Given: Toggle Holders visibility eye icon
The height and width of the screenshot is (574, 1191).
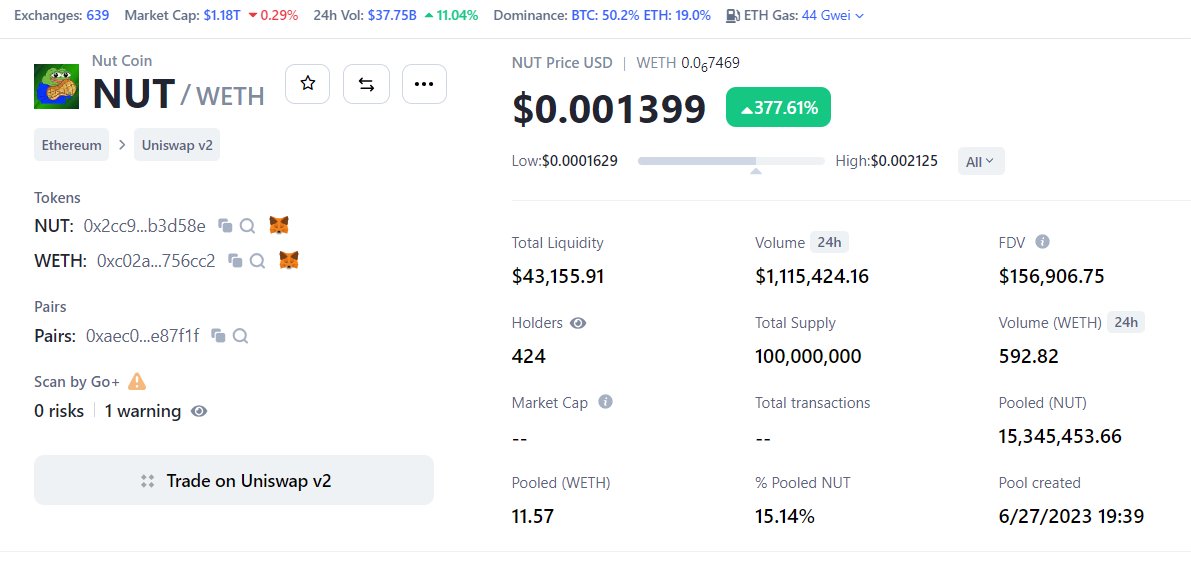Looking at the screenshot, I should click(x=578, y=323).
